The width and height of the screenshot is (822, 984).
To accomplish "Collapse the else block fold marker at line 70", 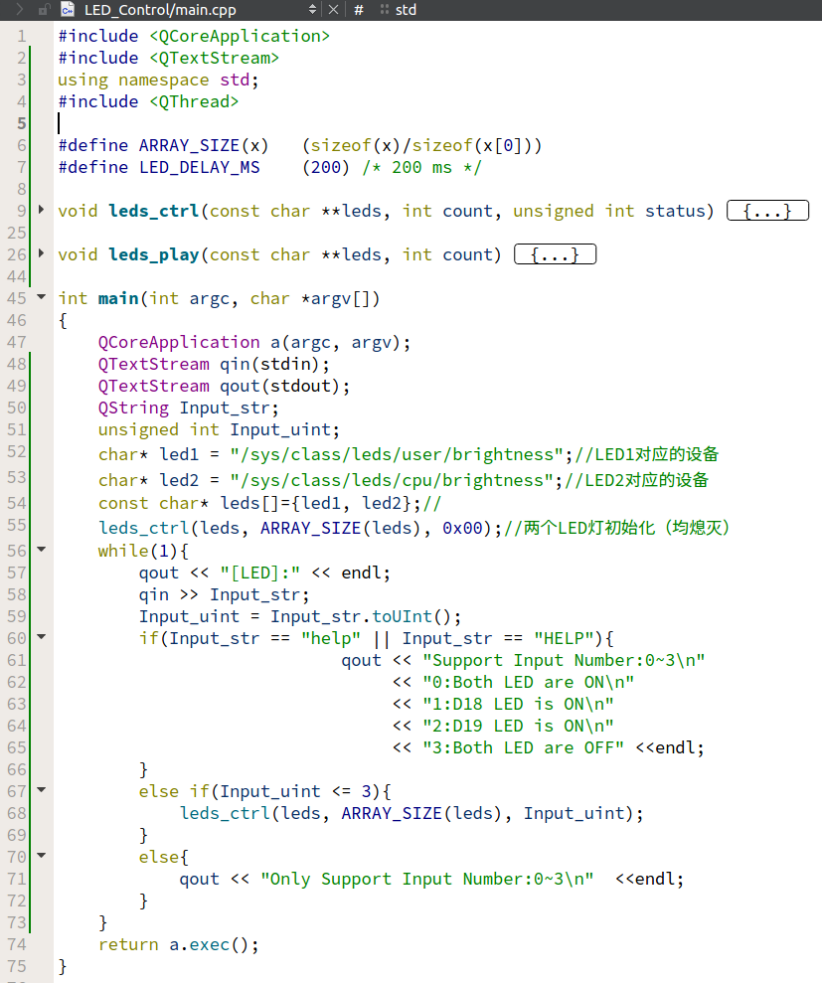I will click(41, 855).
